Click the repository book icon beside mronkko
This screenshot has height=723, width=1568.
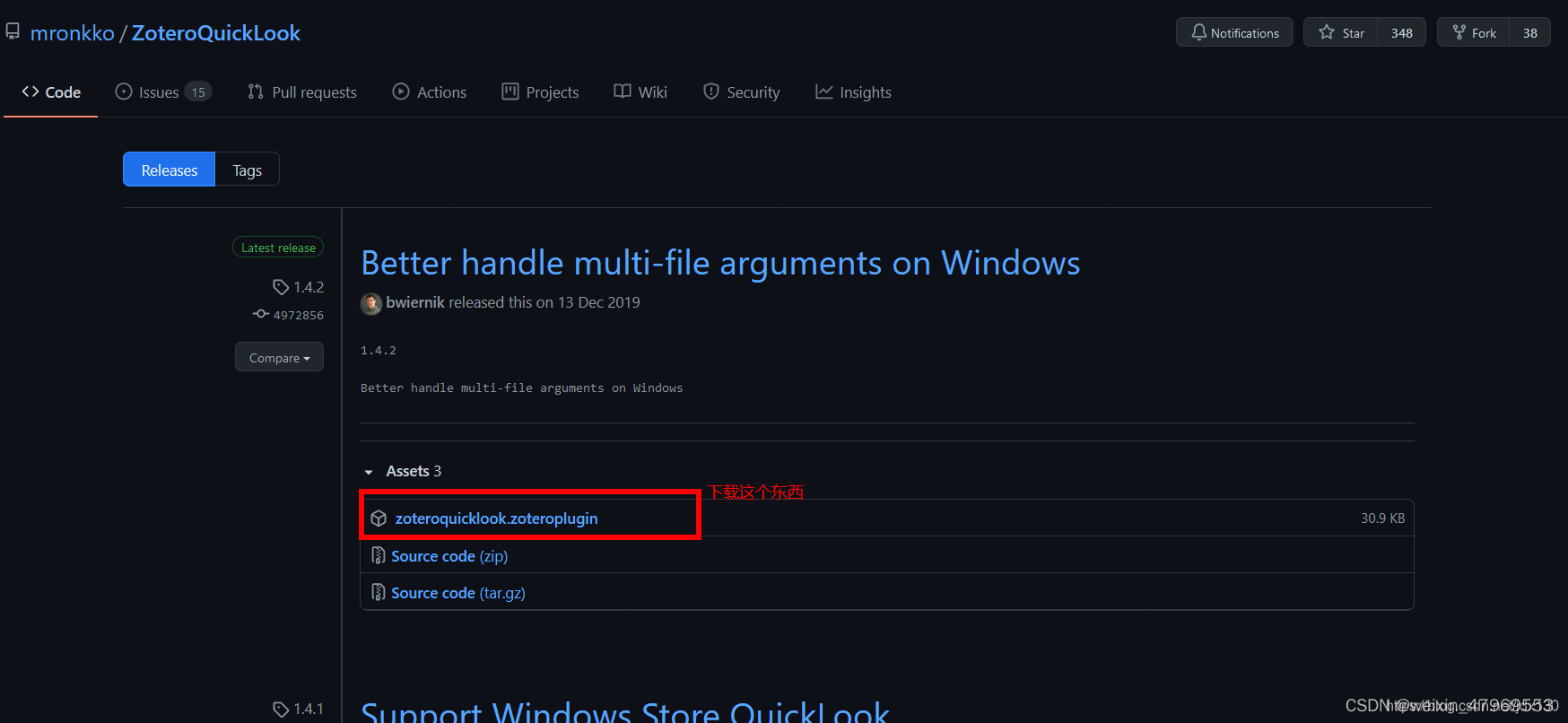pyautogui.click(x=13, y=32)
